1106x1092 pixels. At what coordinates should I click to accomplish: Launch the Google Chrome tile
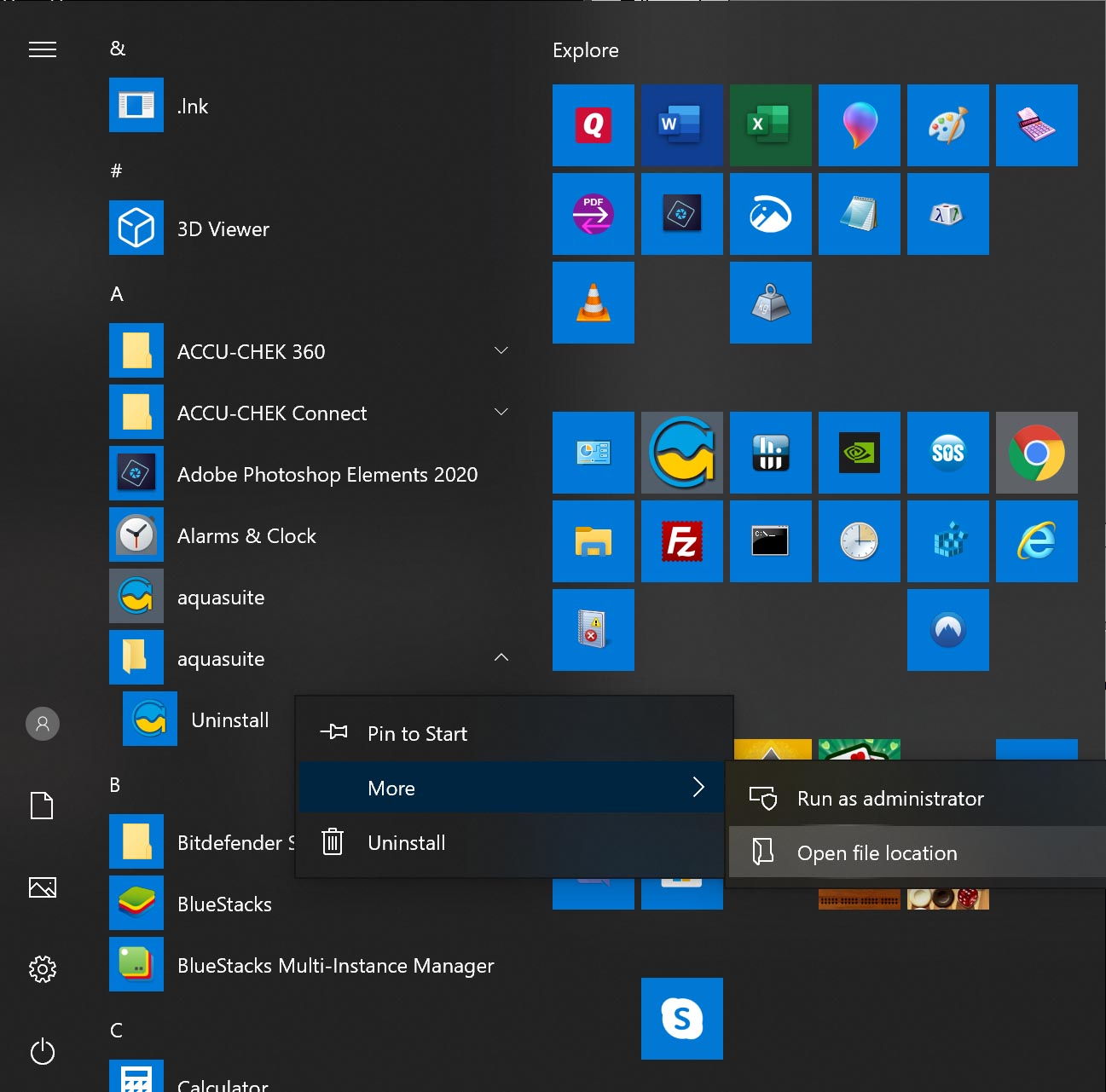1036,453
